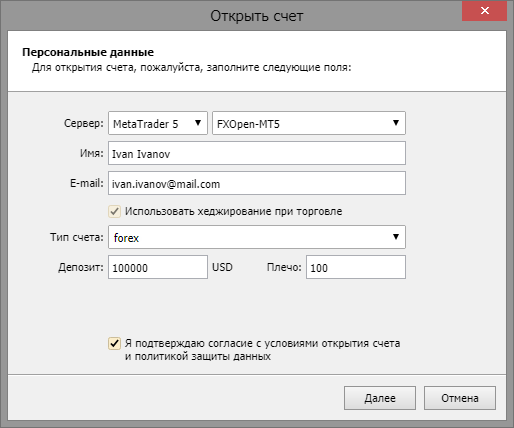Click the FXOpen-MT5 server name text
Screen dimensions: 514x428
coord(248,124)
